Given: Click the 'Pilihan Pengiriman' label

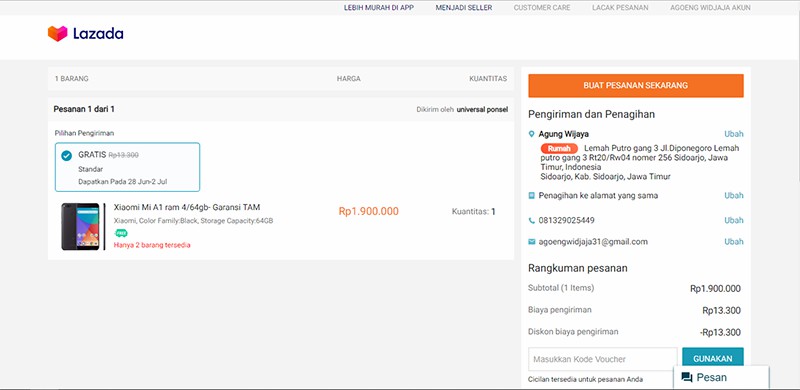Looking at the screenshot, I should [x=84, y=133].
